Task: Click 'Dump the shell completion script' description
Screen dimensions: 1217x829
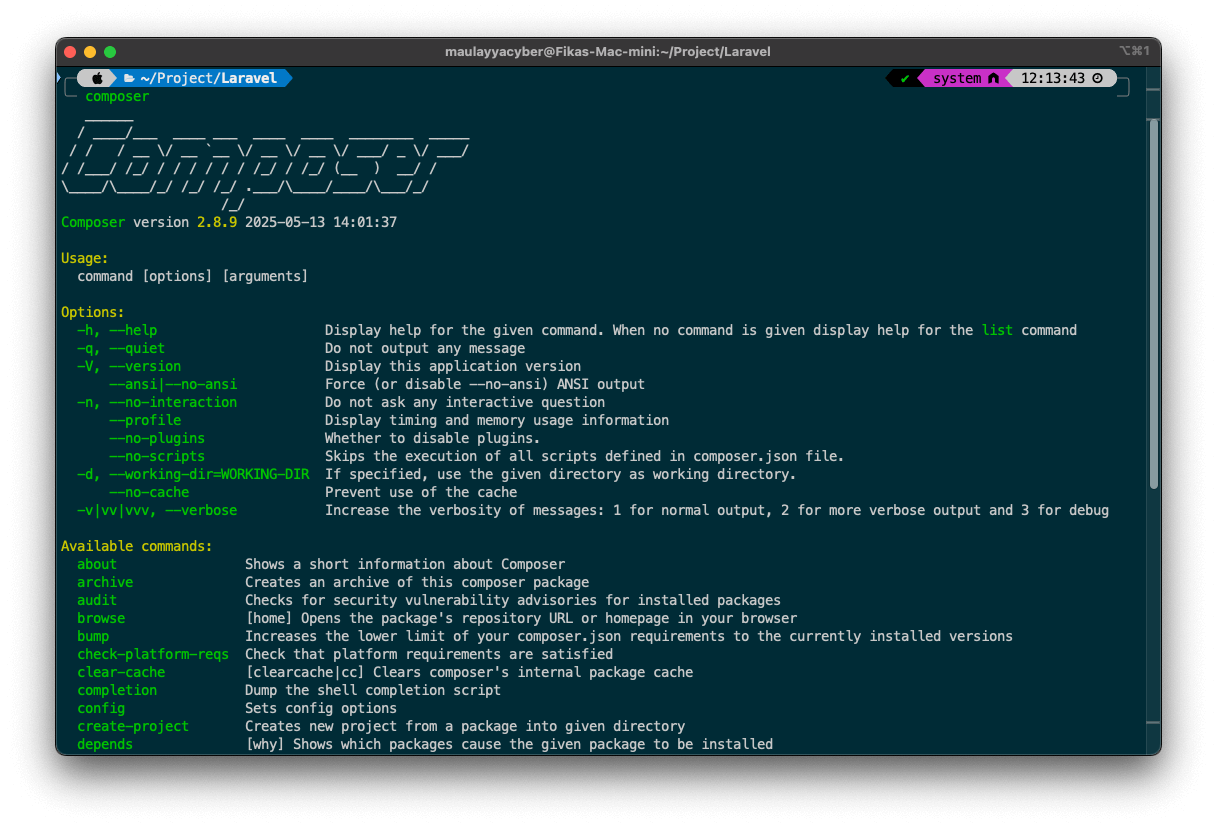Action: tap(373, 690)
